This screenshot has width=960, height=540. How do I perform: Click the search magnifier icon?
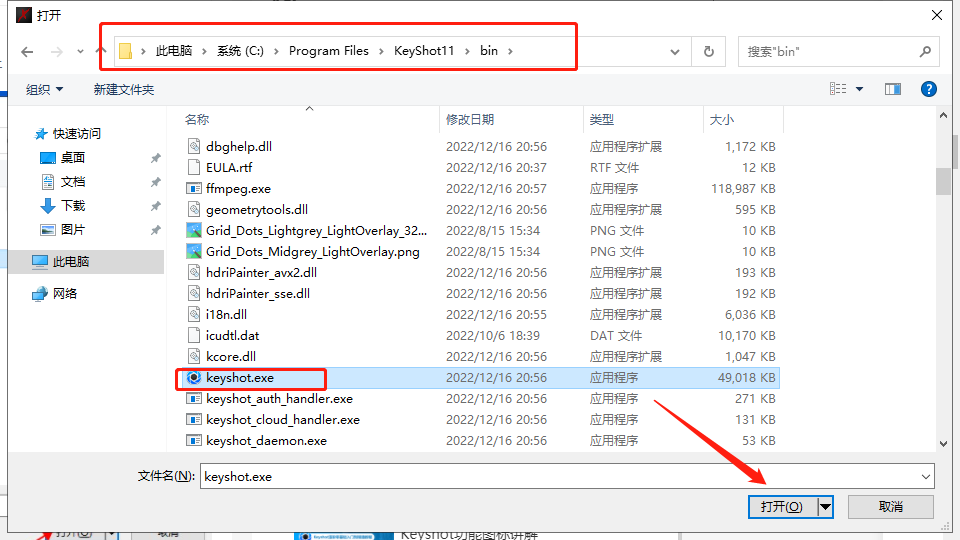point(925,52)
